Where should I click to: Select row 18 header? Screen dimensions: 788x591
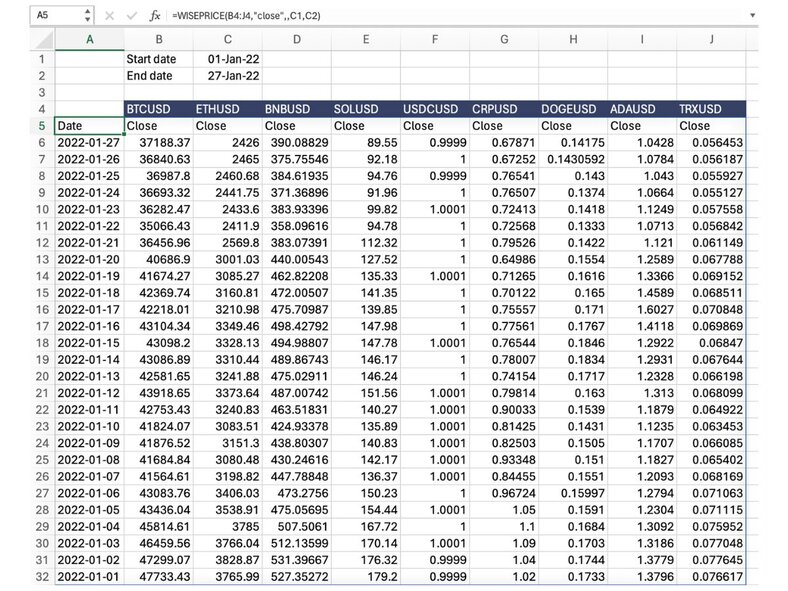pyautogui.click(x=42, y=342)
